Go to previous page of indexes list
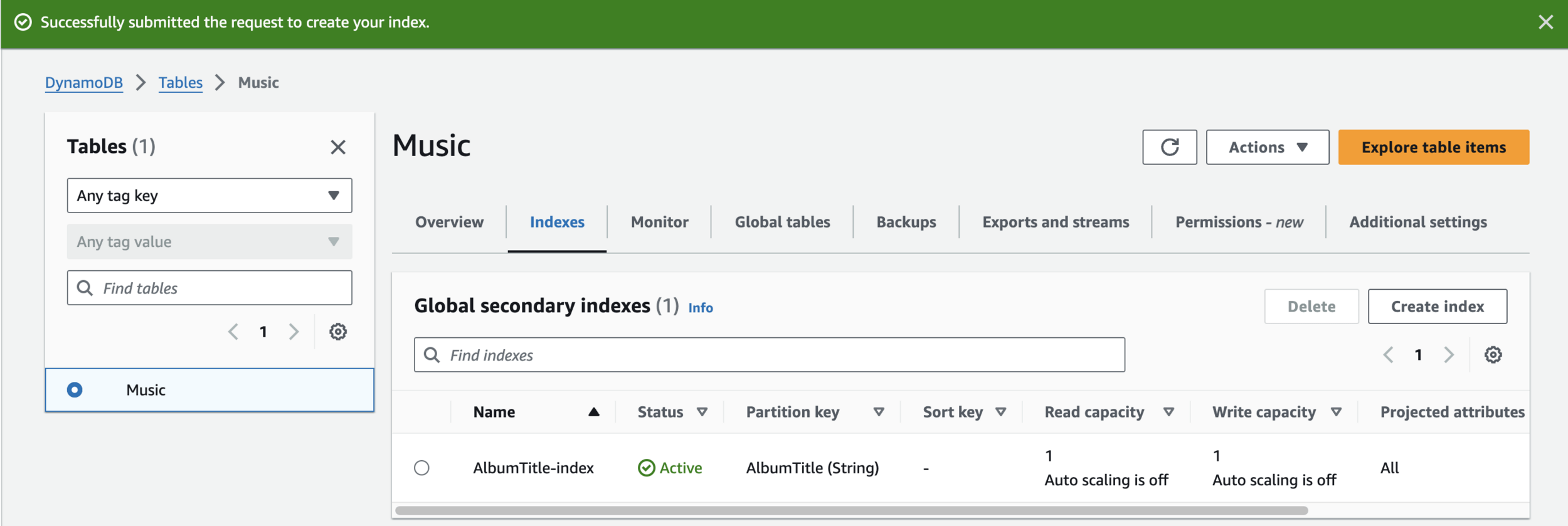The height and width of the screenshot is (526, 1568). pyautogui.click(x=1388, y=355)
